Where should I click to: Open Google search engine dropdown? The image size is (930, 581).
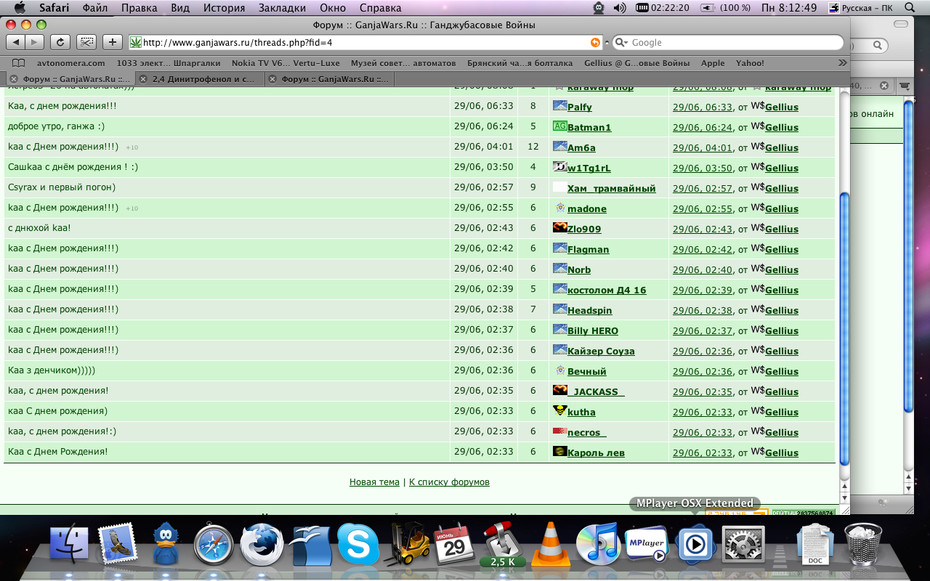coord(620,43)
